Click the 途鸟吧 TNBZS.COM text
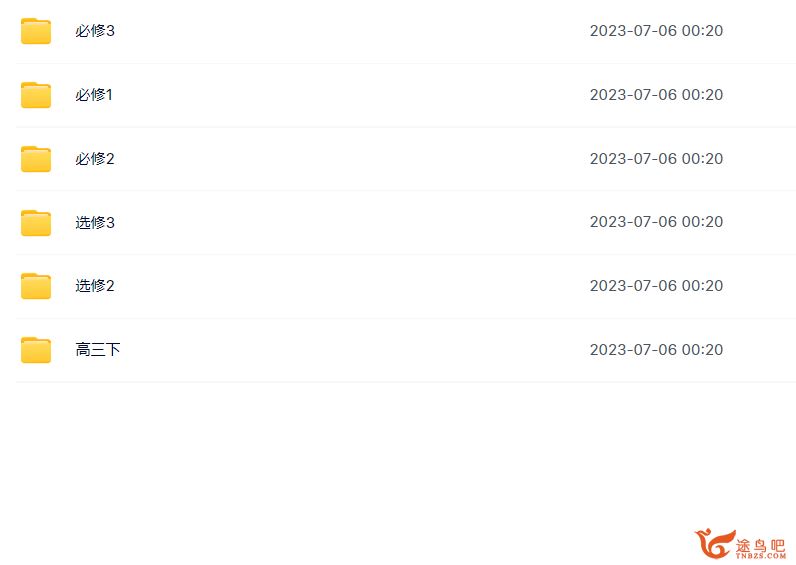The width and height of the screenshot is (796, 565). click(760, 548)
